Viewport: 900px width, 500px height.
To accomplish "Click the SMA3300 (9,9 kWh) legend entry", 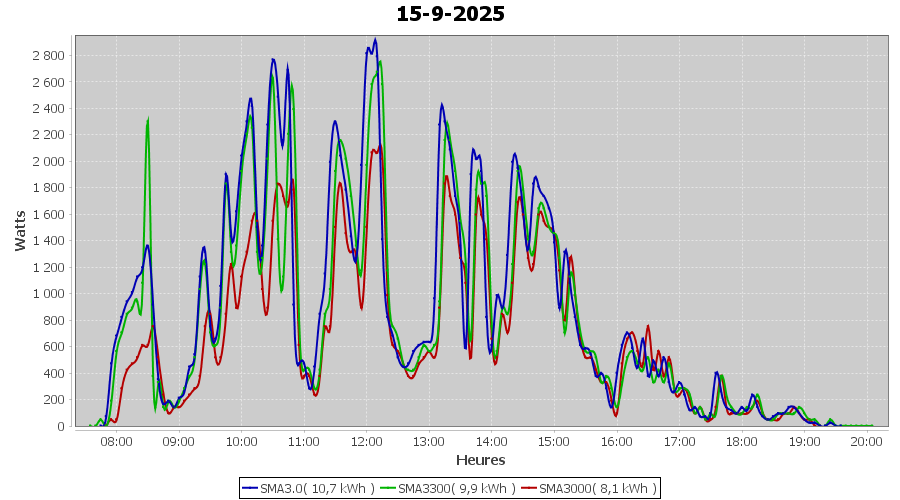I will click(448, 489).
